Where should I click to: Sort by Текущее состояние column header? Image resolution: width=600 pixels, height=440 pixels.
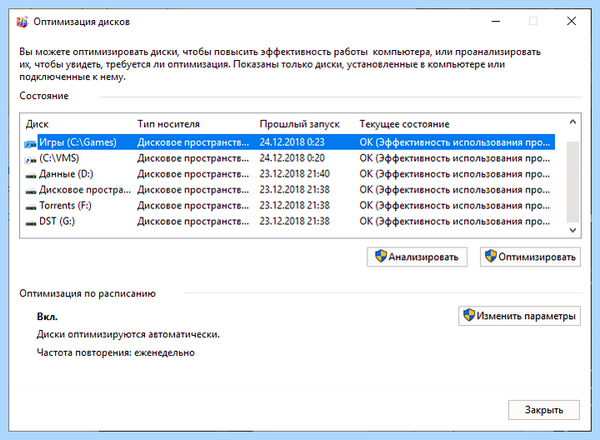(404, 124)
